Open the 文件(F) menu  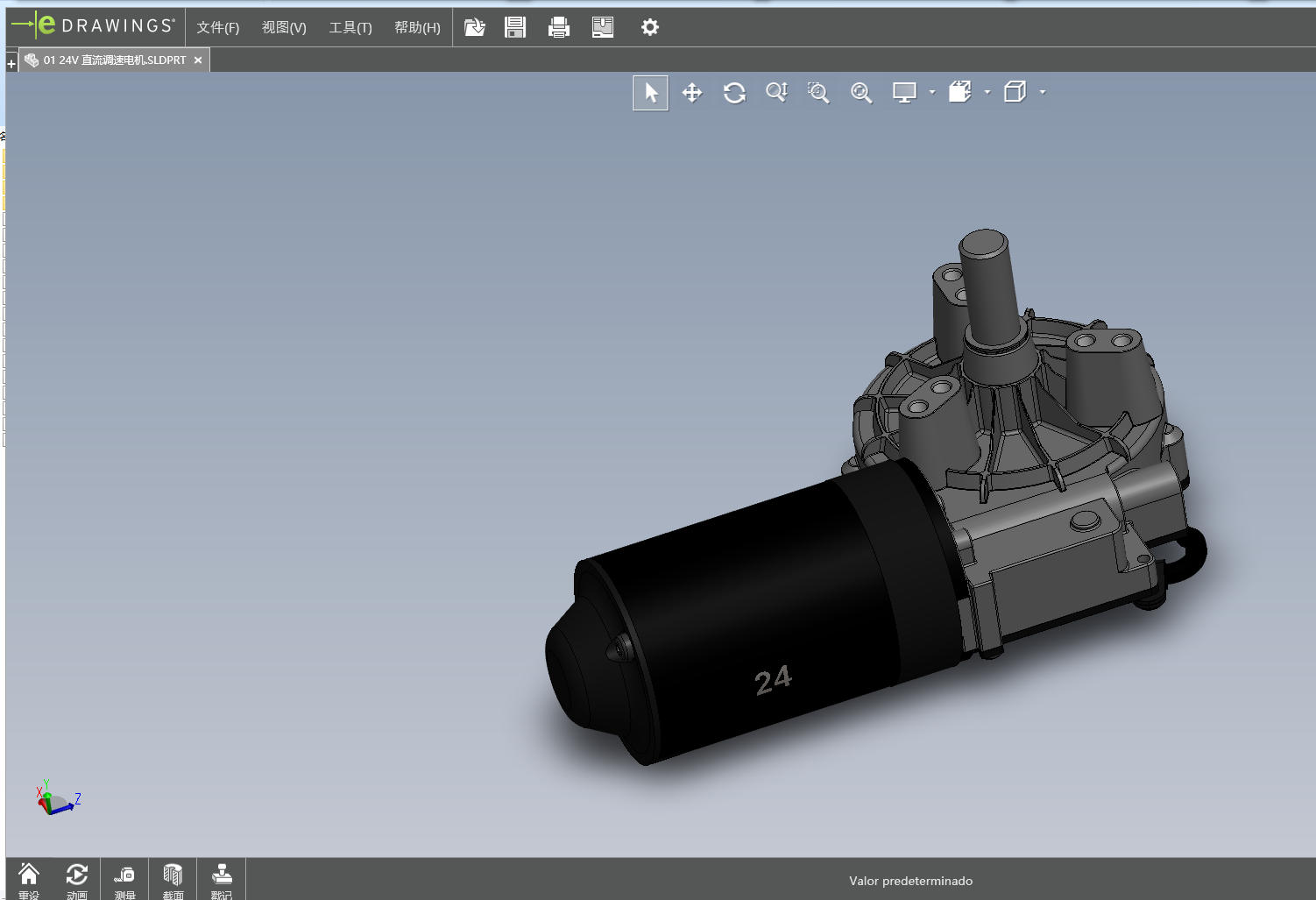click(x=217, y=27)
